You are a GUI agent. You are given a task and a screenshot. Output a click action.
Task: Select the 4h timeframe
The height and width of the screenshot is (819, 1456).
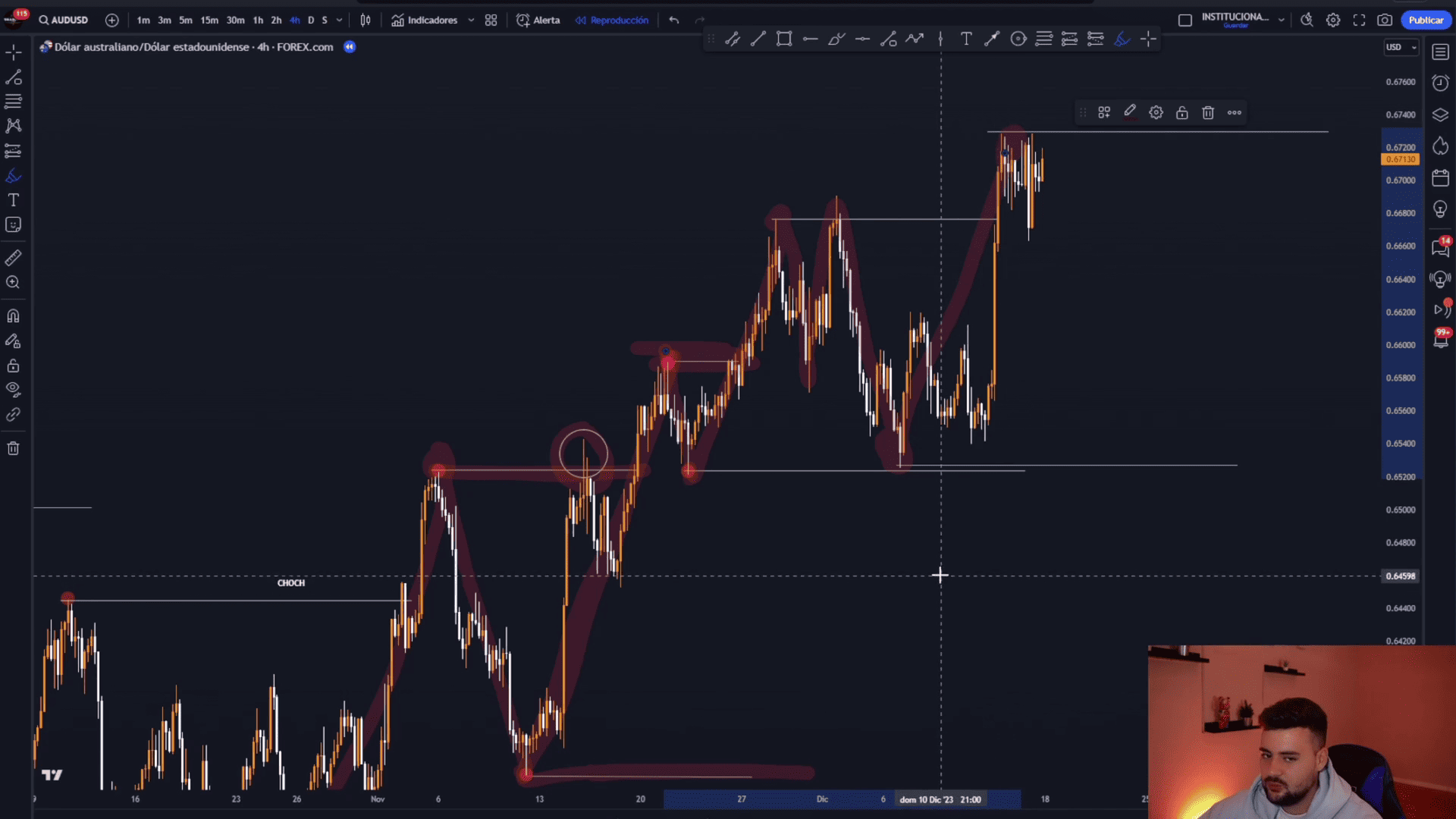tap(294, 20)
